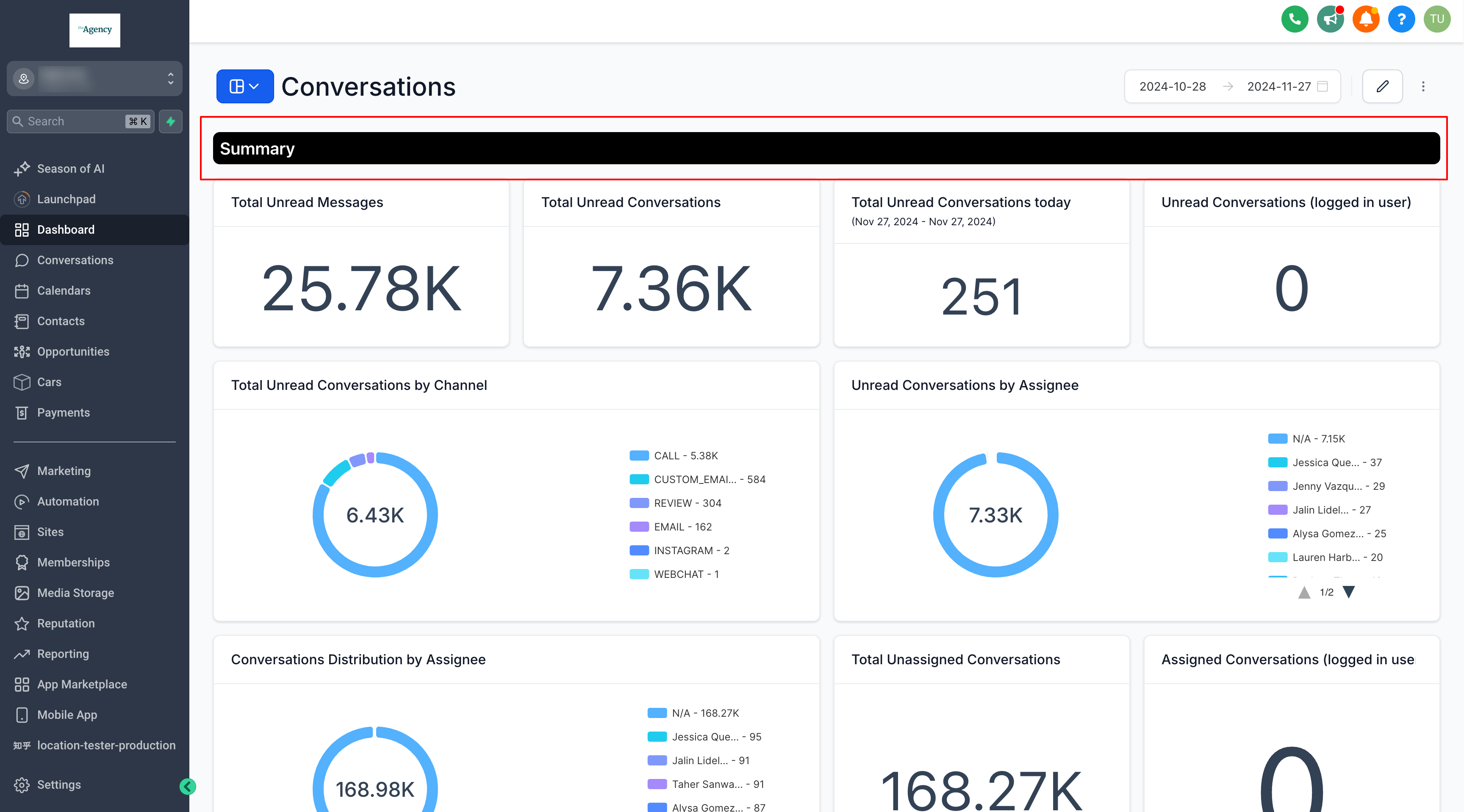Image resolution: width=1464 pixels, height=812 pixels.
Task: Toggle N/A - 168.27K legend entry
Action: coord(693,713)
